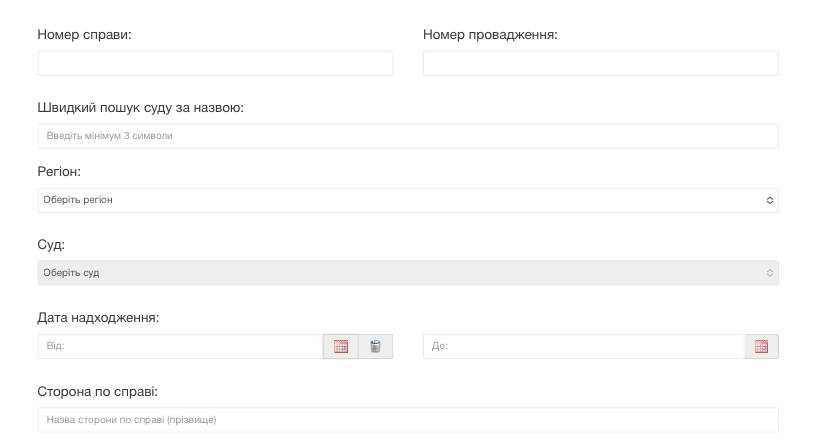This screenshot has width=828, height=443.
Task: Click the trash icon to clear dates
Action: tap(376, 347)
